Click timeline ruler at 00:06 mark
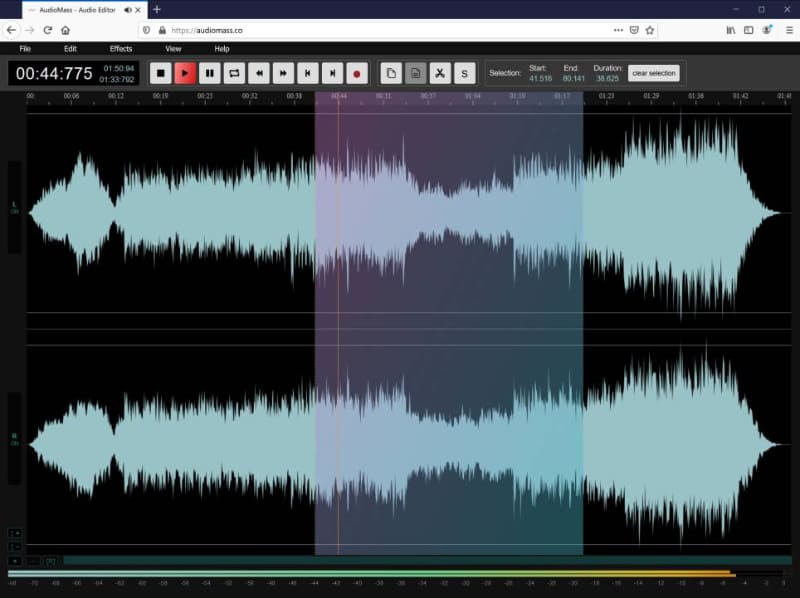 (71, 96)
